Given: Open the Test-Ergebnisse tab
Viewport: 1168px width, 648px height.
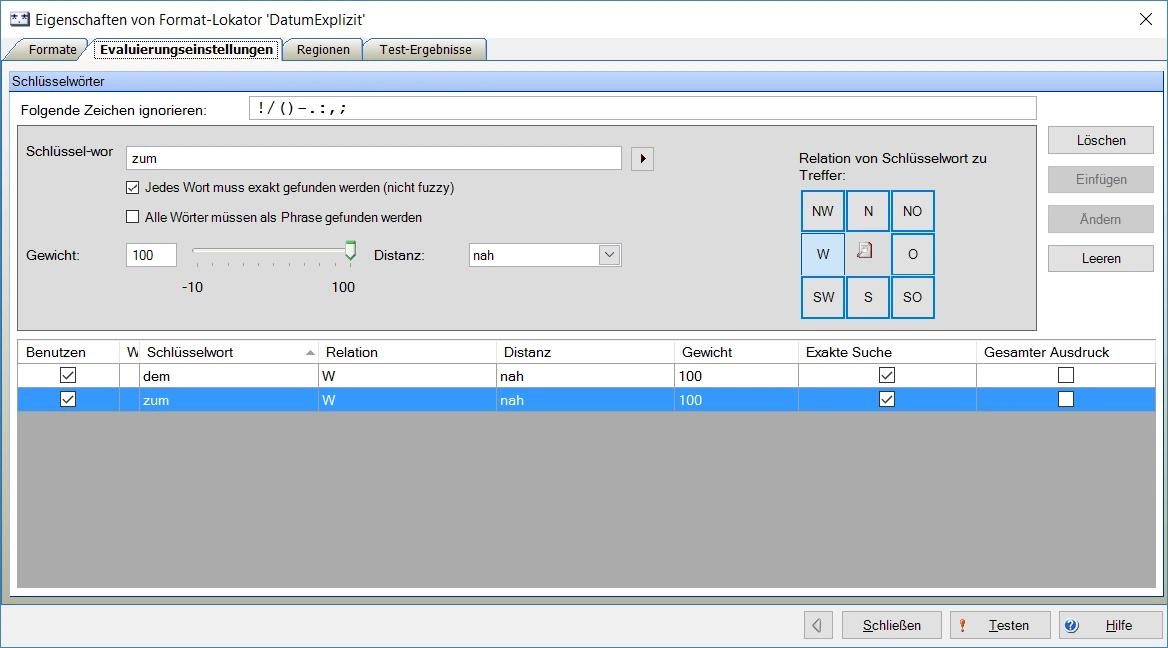Looking at the screenshot, I should click(425, 49).
